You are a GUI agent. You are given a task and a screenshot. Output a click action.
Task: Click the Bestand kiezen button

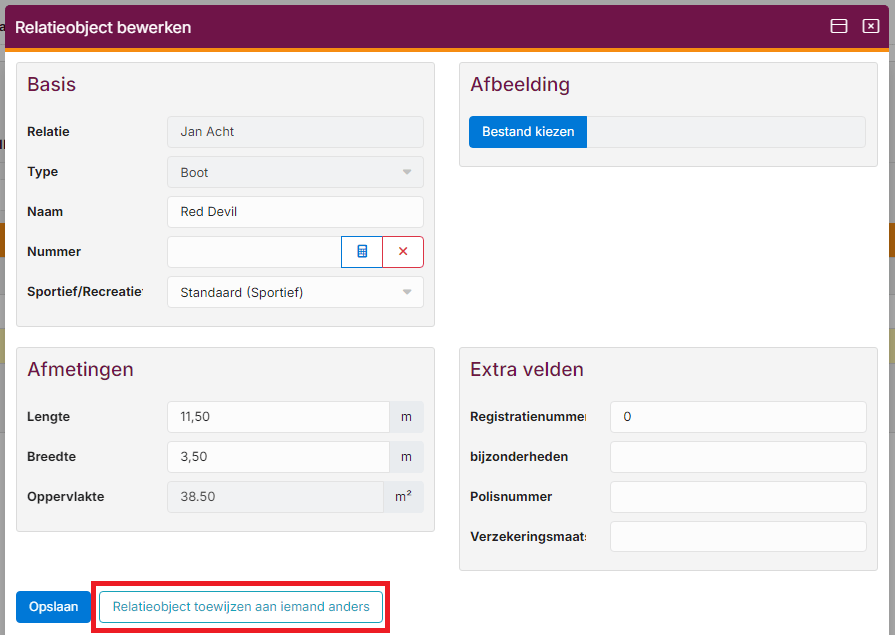click(528, 132)
